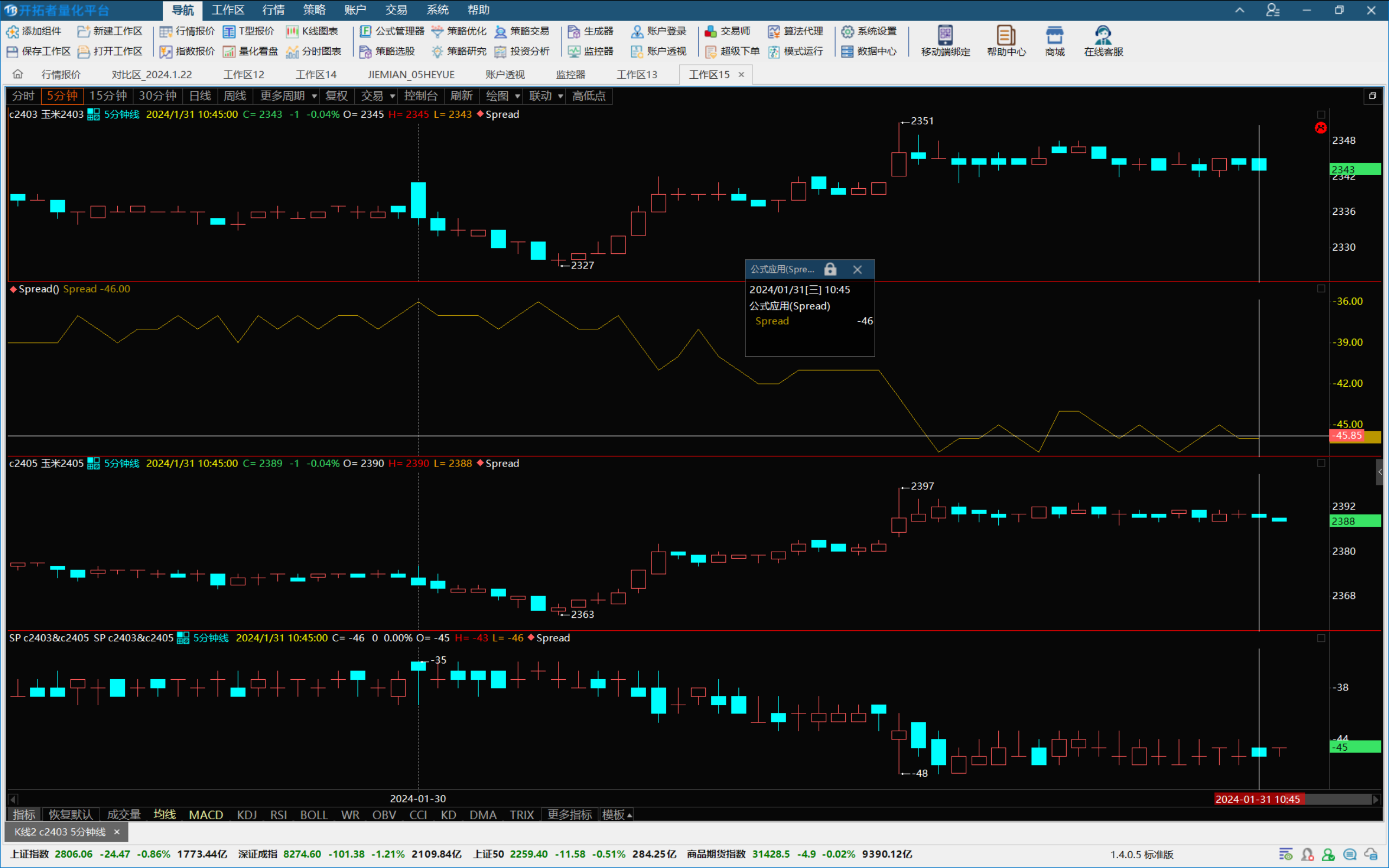Screen dimensions: 1389x868
Task: Open the K线图表 chart toolbar icon
Action: 292,31
